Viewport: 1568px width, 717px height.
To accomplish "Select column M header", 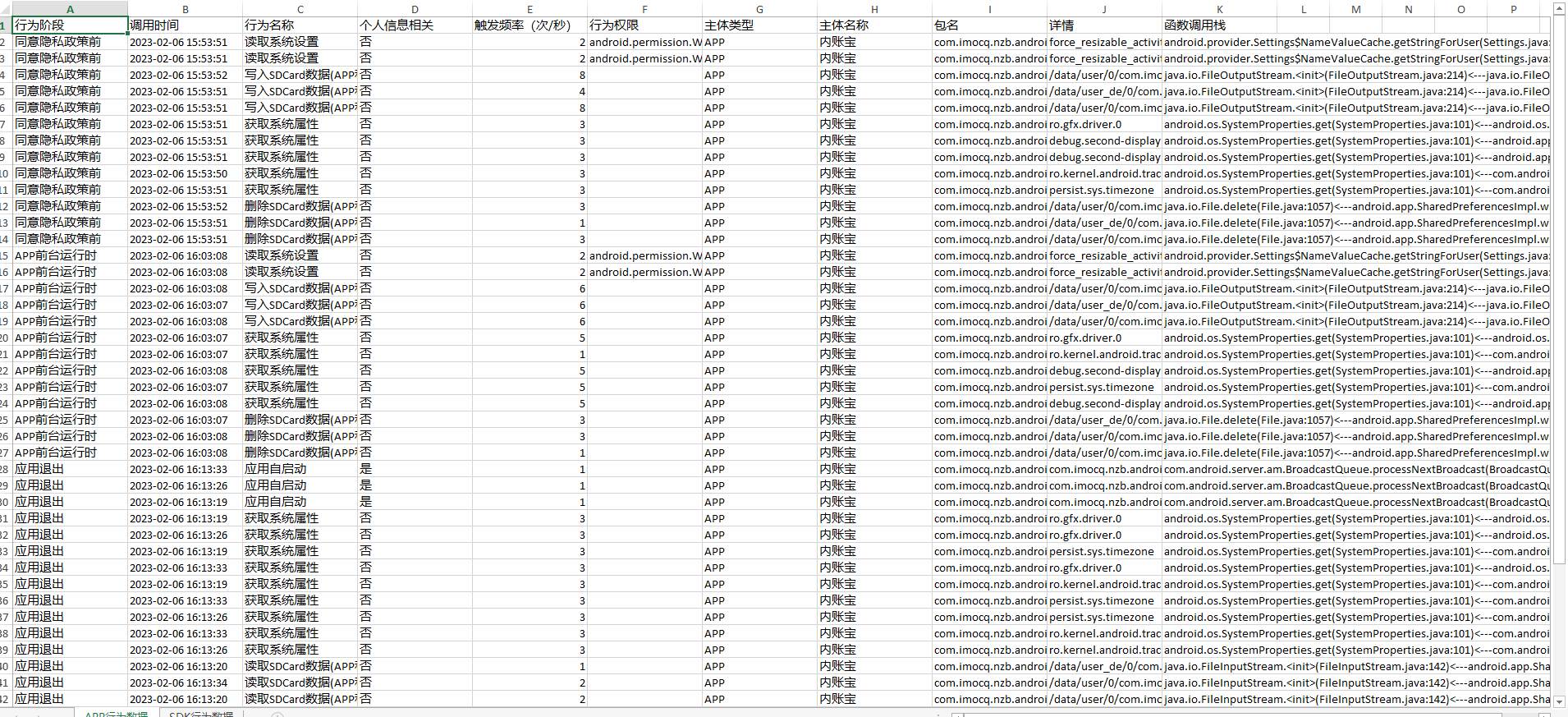I will click(x=1356, y=9).
